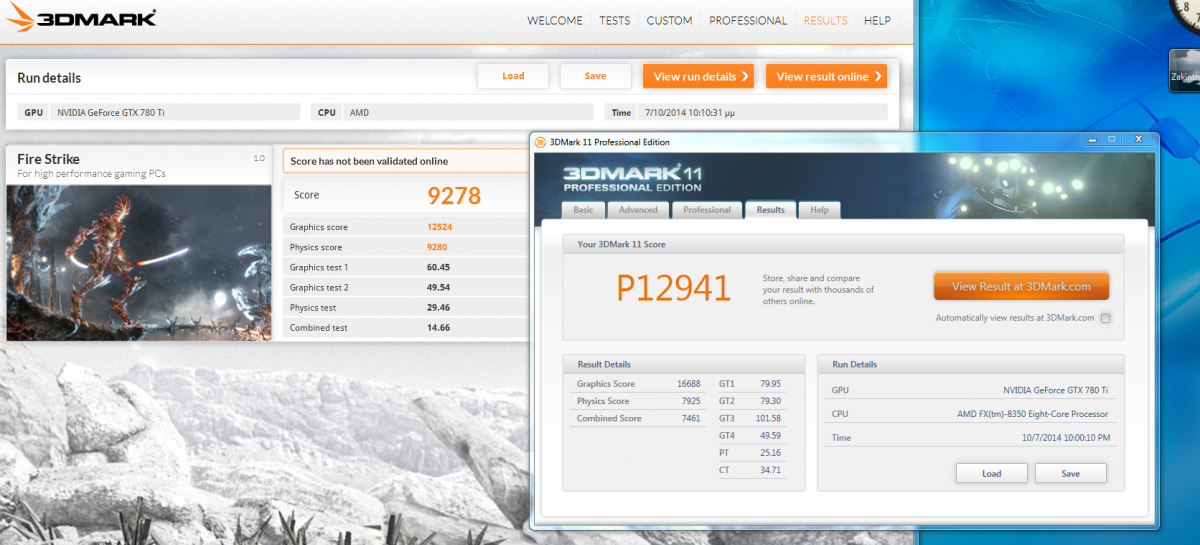Select the Results tab in 3DMark 11
This screenshot has width=1200, height=545.
770,210
